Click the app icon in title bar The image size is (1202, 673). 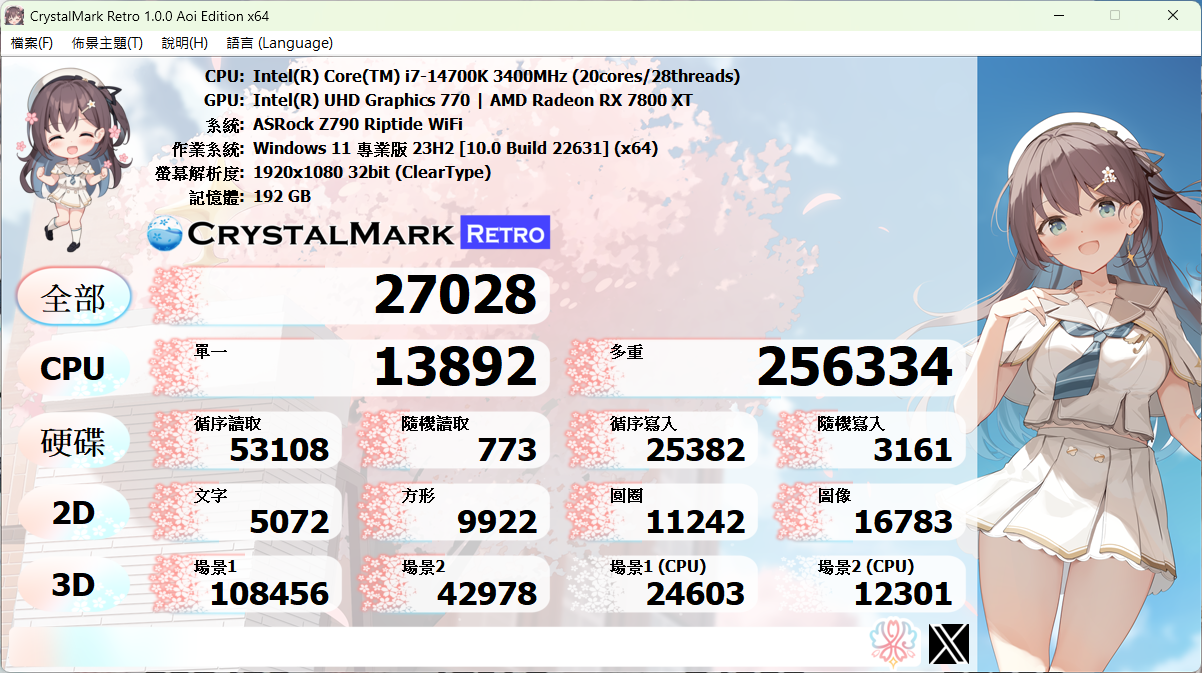tap(15, 15)
